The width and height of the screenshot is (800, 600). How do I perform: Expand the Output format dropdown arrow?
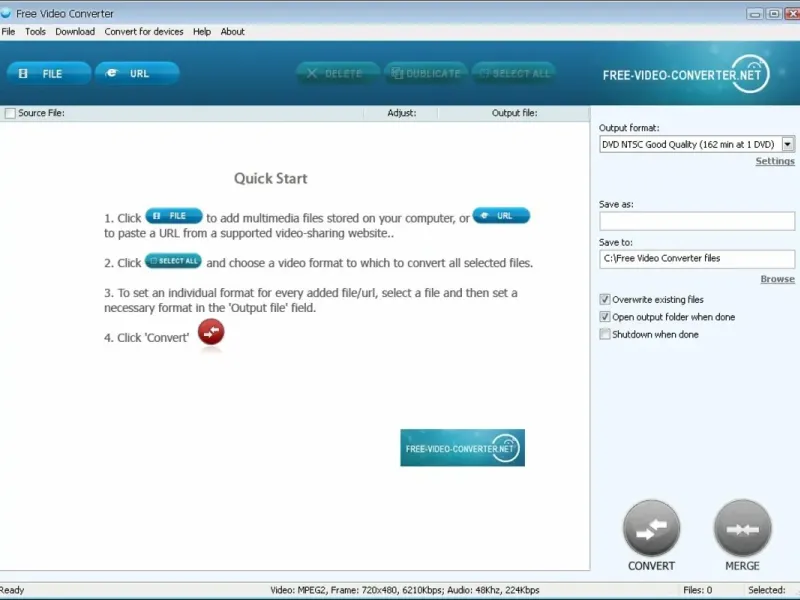pos(788,144)
